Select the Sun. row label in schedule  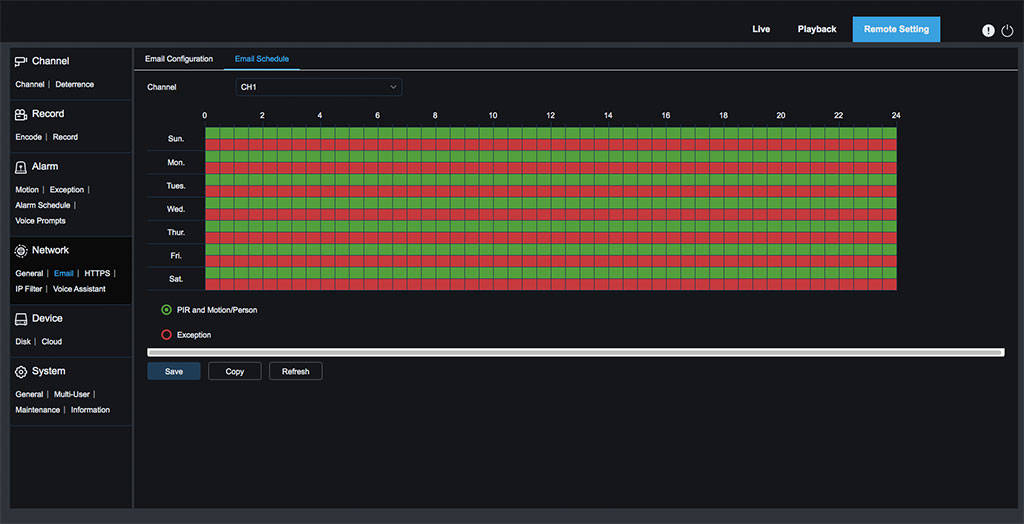(x=175, y=139)
